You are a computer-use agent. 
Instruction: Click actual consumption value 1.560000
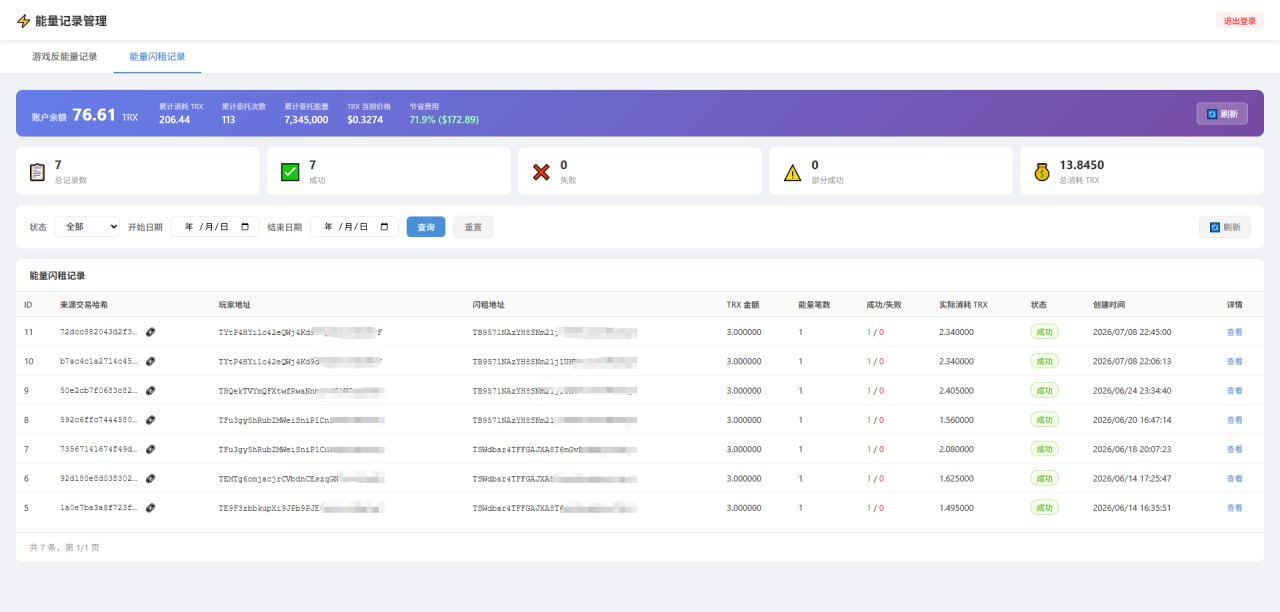coord(956,420)
